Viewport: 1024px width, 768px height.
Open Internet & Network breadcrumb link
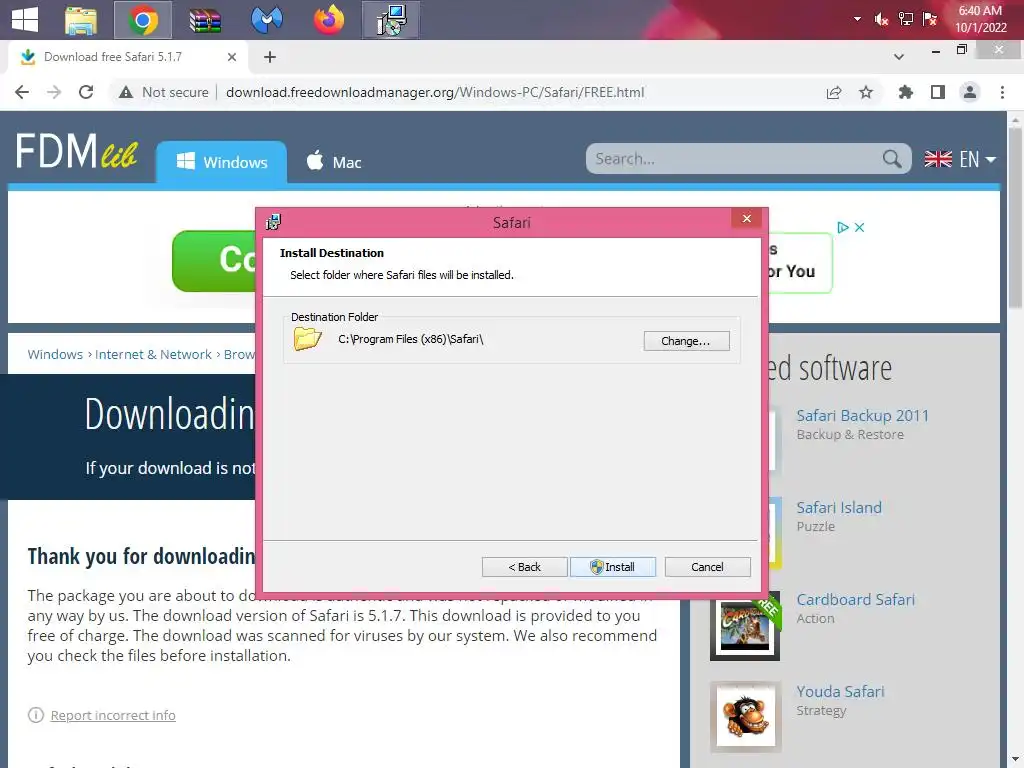pos(153,354)
